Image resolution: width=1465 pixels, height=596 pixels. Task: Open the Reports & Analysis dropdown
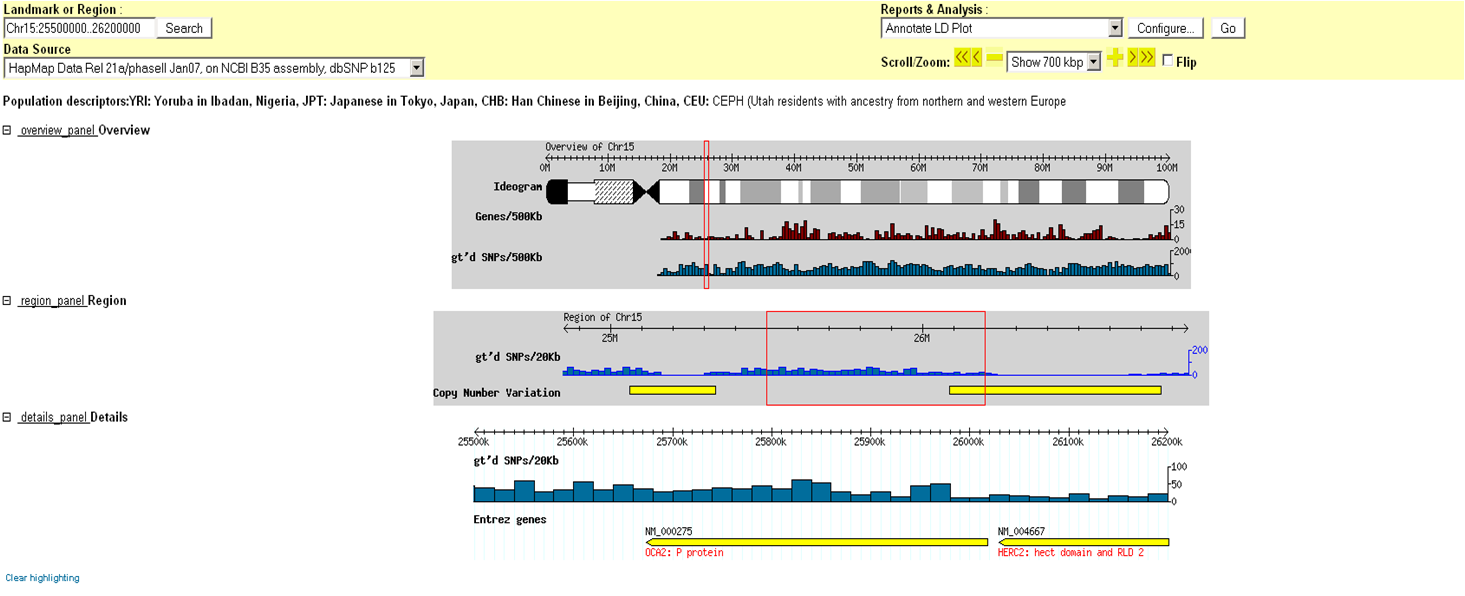(1114, 29)
